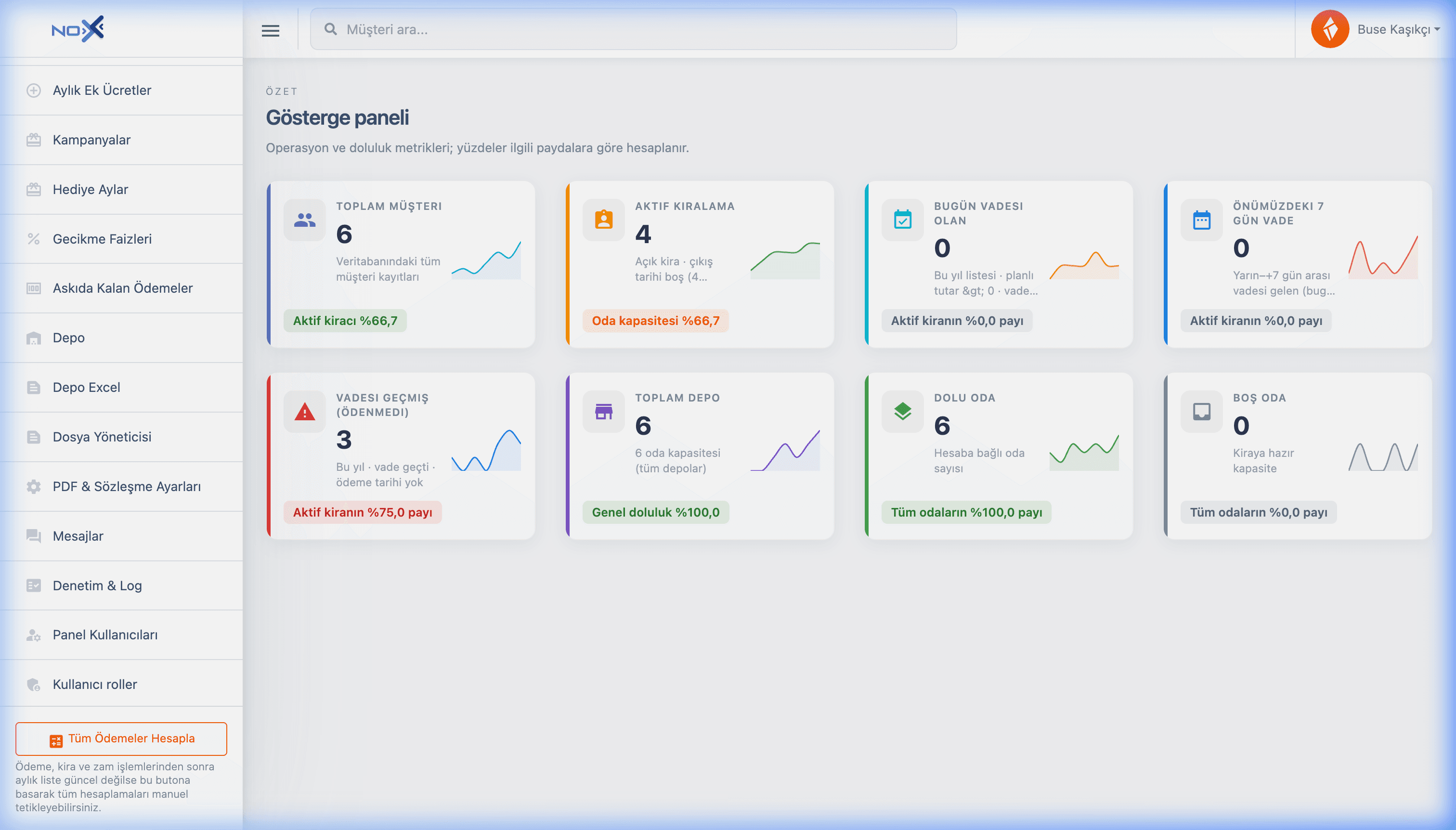Click the Aktif kiracı %66,7 badge
Screen dimensions: 1456x830
pyautogui.click(x=345, y=320)
